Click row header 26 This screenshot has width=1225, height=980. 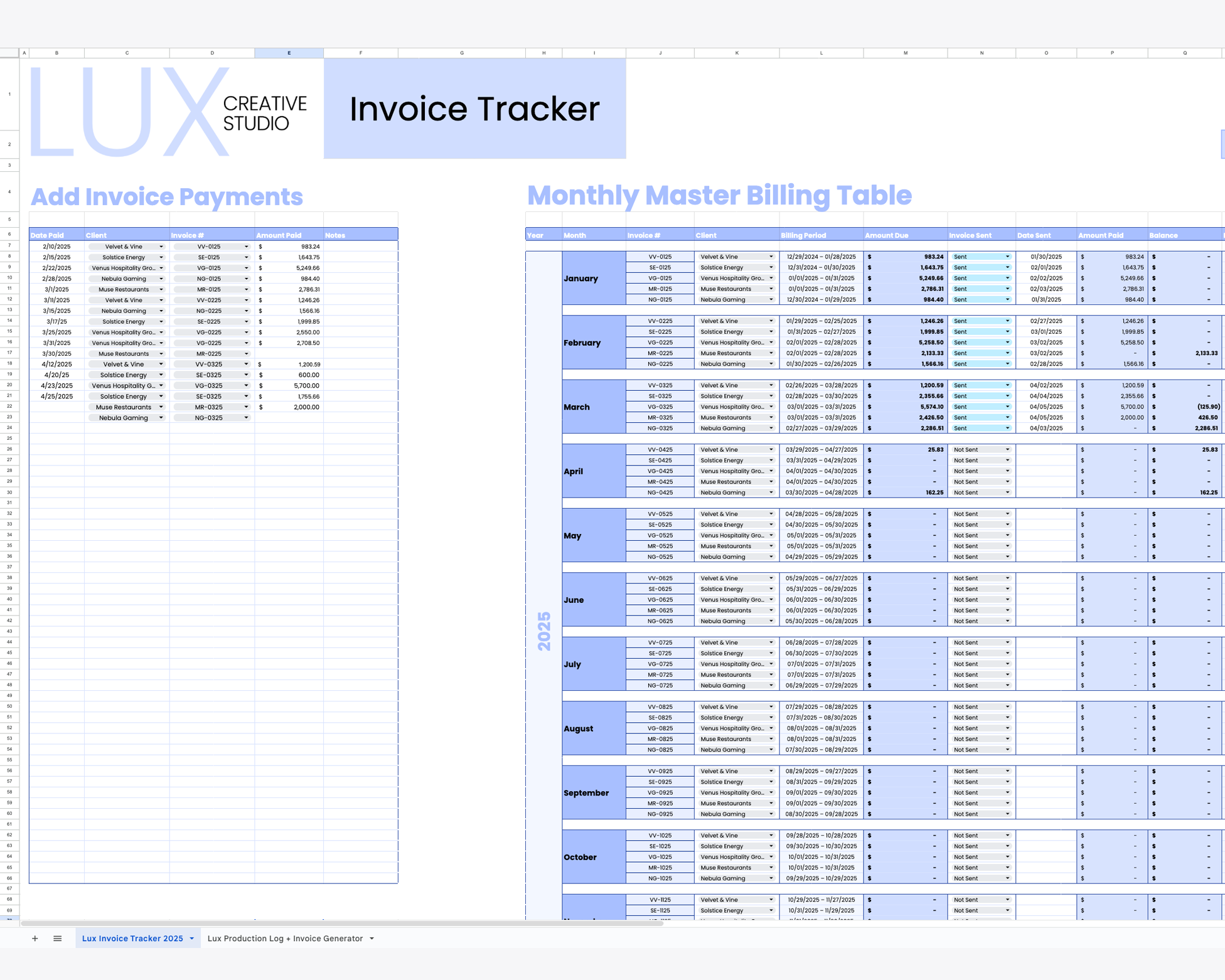tap(9, 450)
